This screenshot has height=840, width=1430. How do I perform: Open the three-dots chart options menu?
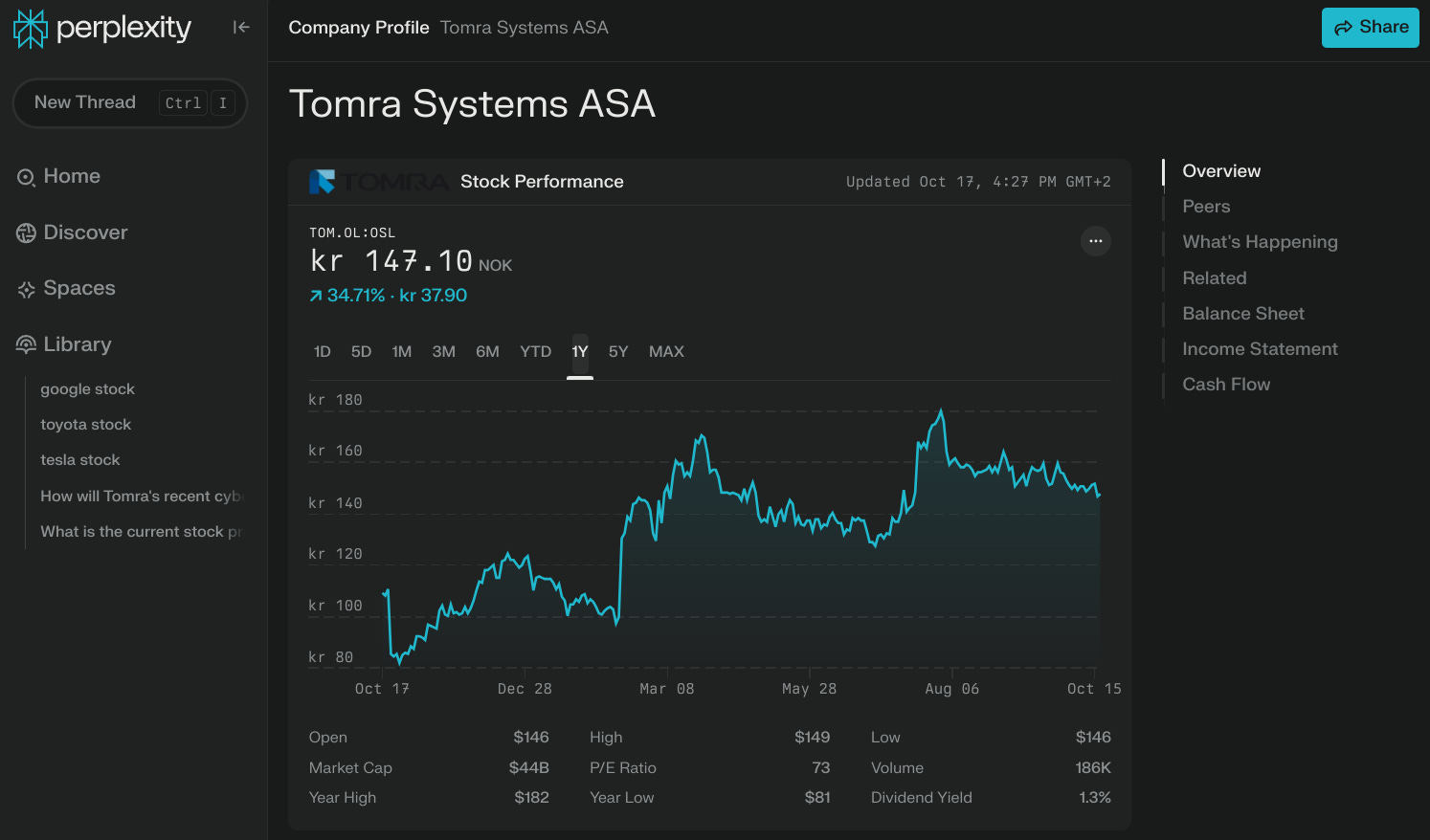pos(1096,241)
